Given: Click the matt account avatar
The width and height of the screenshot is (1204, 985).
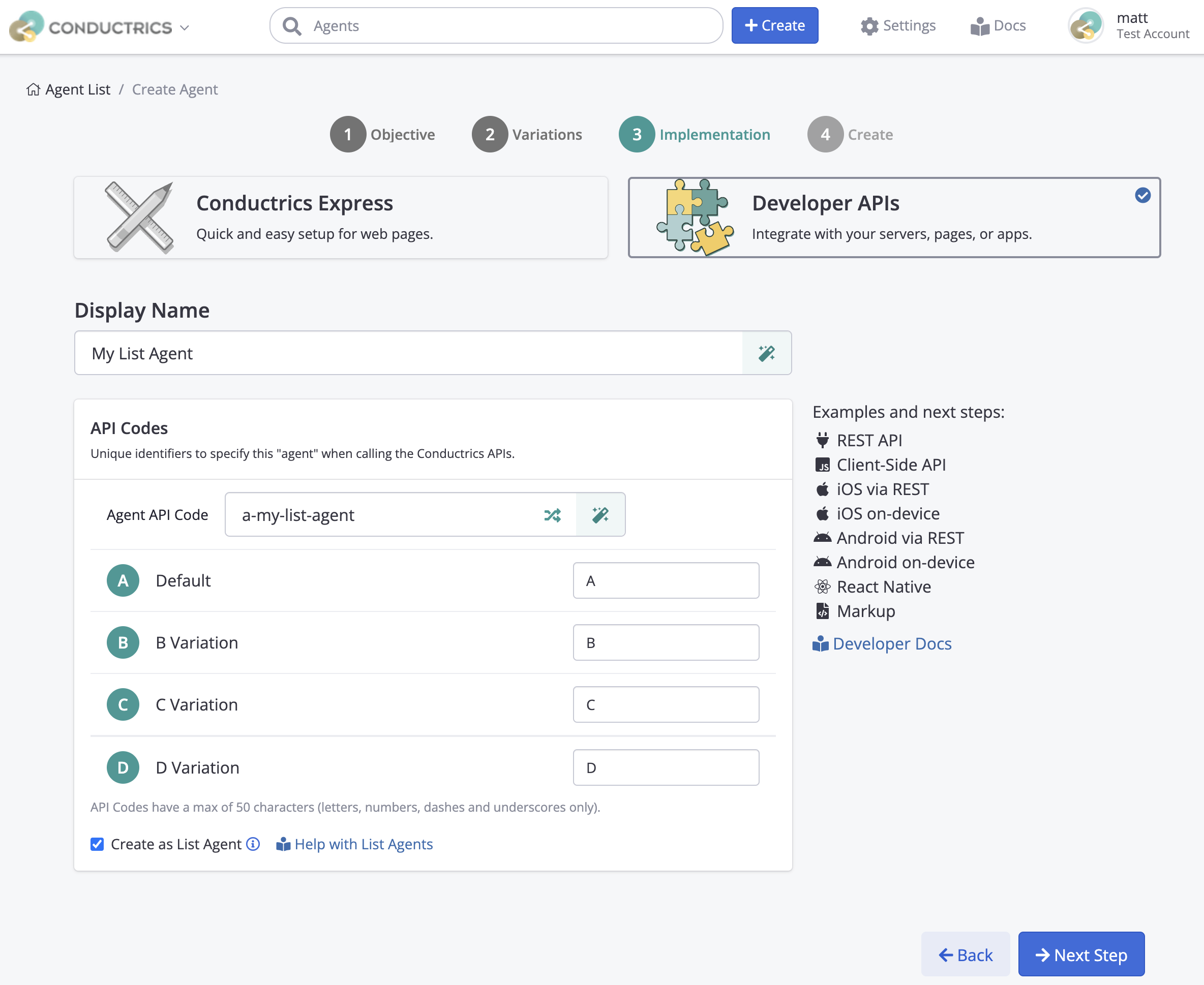Looking at the screenshot, I should (x=1085, y=25).
